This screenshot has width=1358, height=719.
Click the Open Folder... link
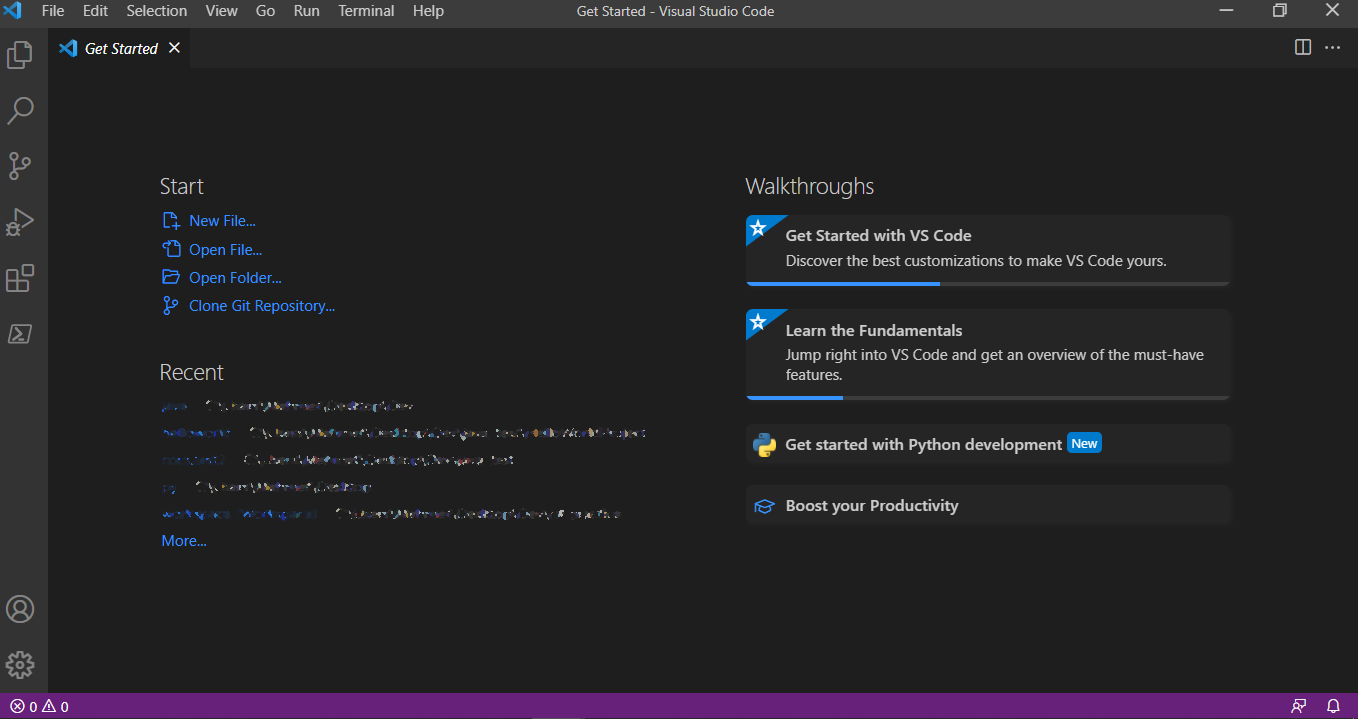point(235,278)
